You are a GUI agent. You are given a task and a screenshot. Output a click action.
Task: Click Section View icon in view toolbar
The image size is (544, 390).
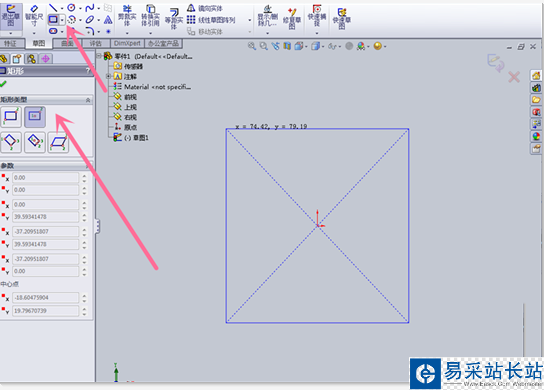287,46
